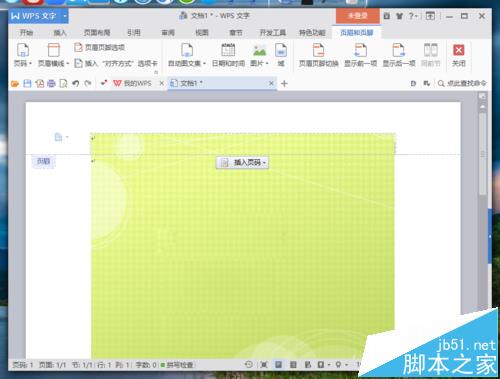Click the print icon in quick toolbar
The image size is (500, 379).
pos(51,83)
